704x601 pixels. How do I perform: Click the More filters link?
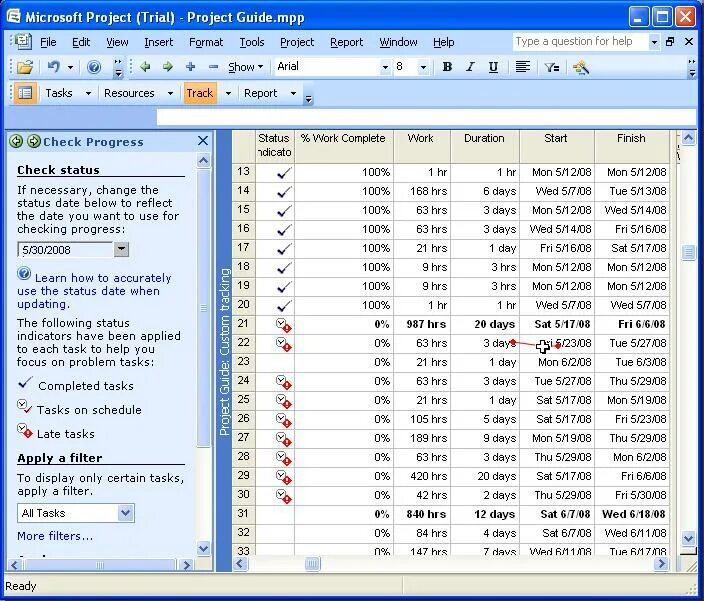point(55,536)
